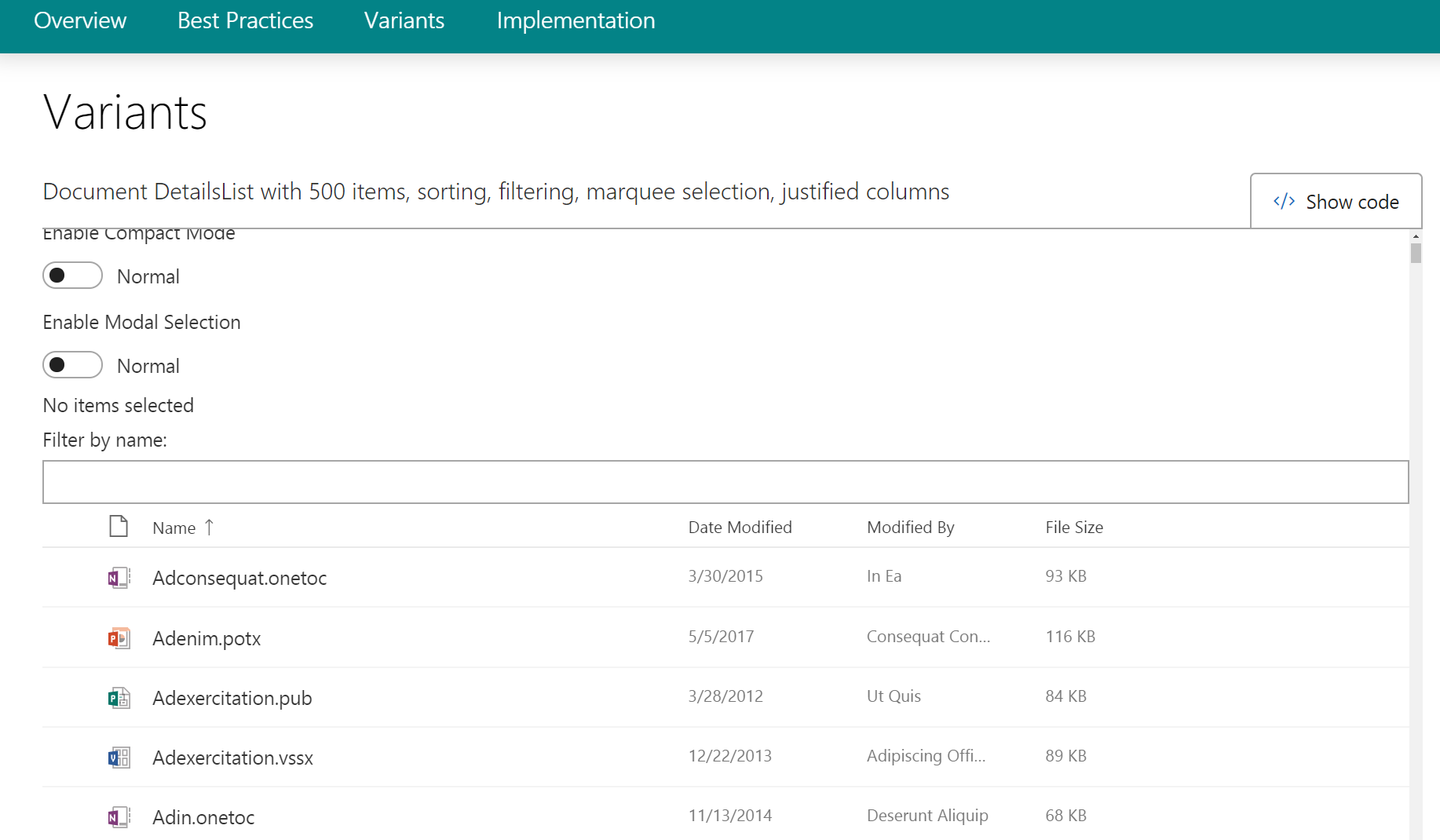Viewport: 1440px width, 840px height.
Task: Go to the Implementation tab
Action: [576, 20]
